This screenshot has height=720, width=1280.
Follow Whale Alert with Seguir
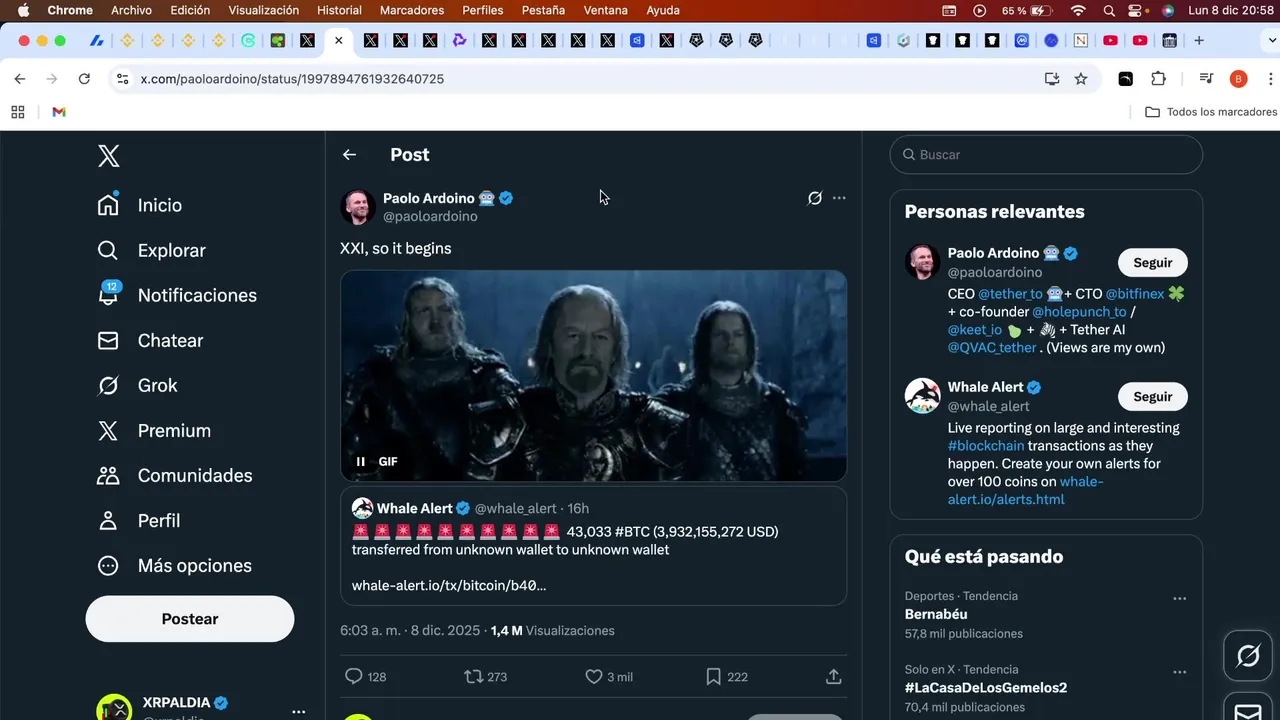(1152, 397)
